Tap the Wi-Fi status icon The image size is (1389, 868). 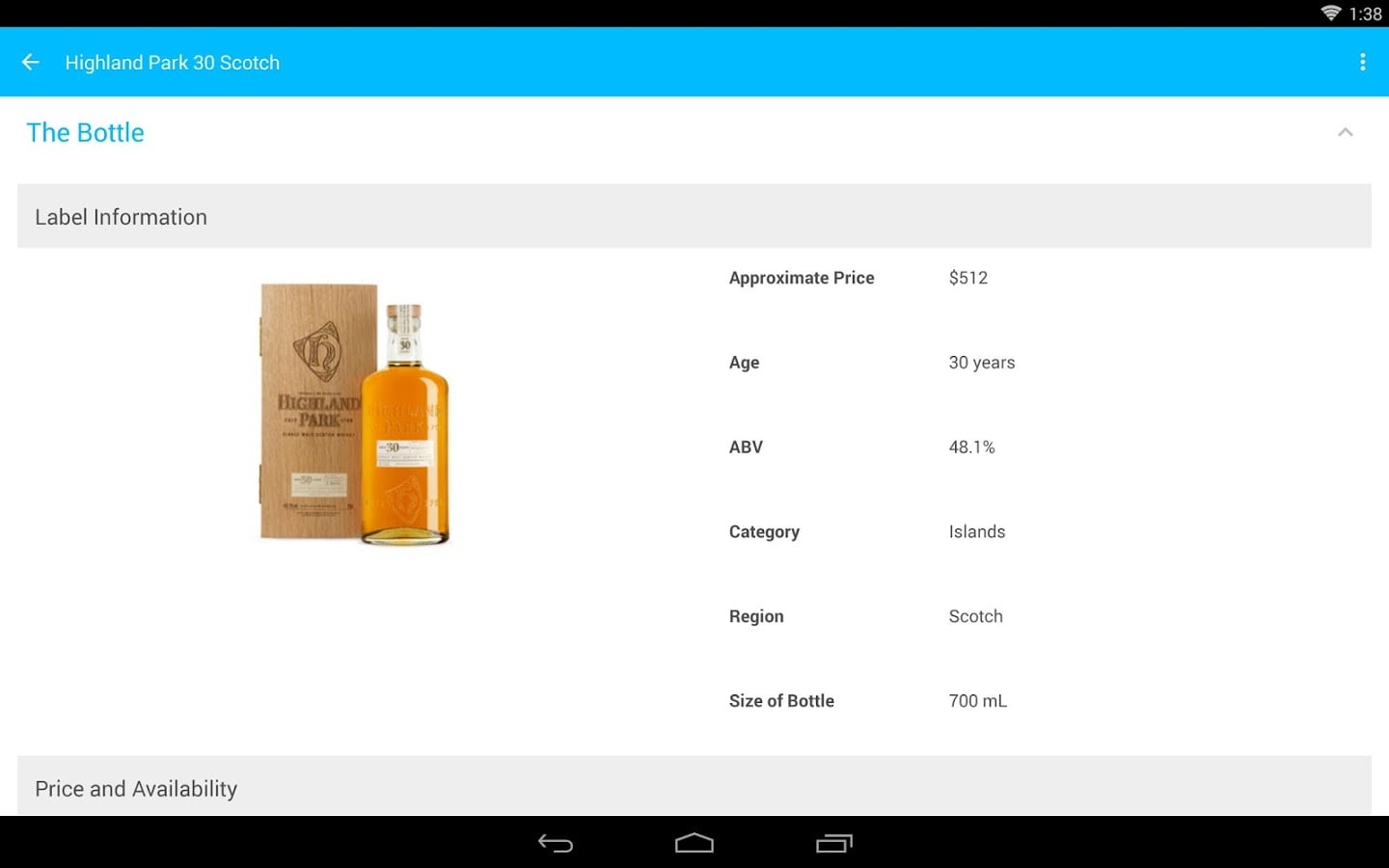tap(1331, 14)
